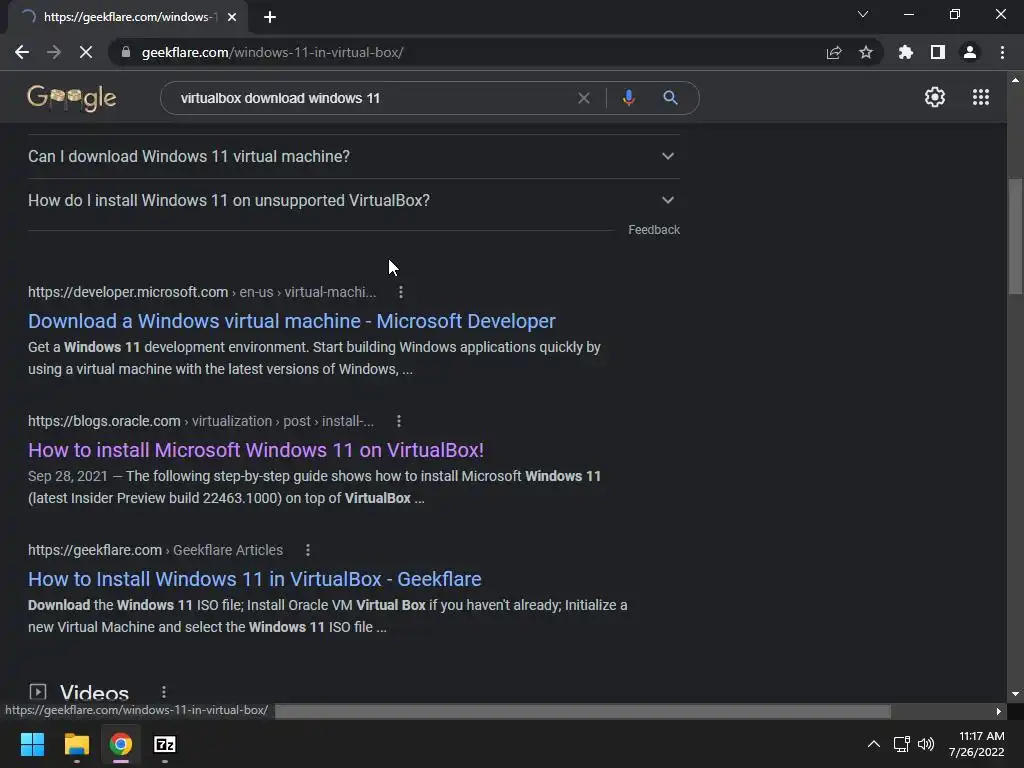This screenshot has height=768, width=1024.
Task: Go back to the previous page
Action: (x=22, y=52)
